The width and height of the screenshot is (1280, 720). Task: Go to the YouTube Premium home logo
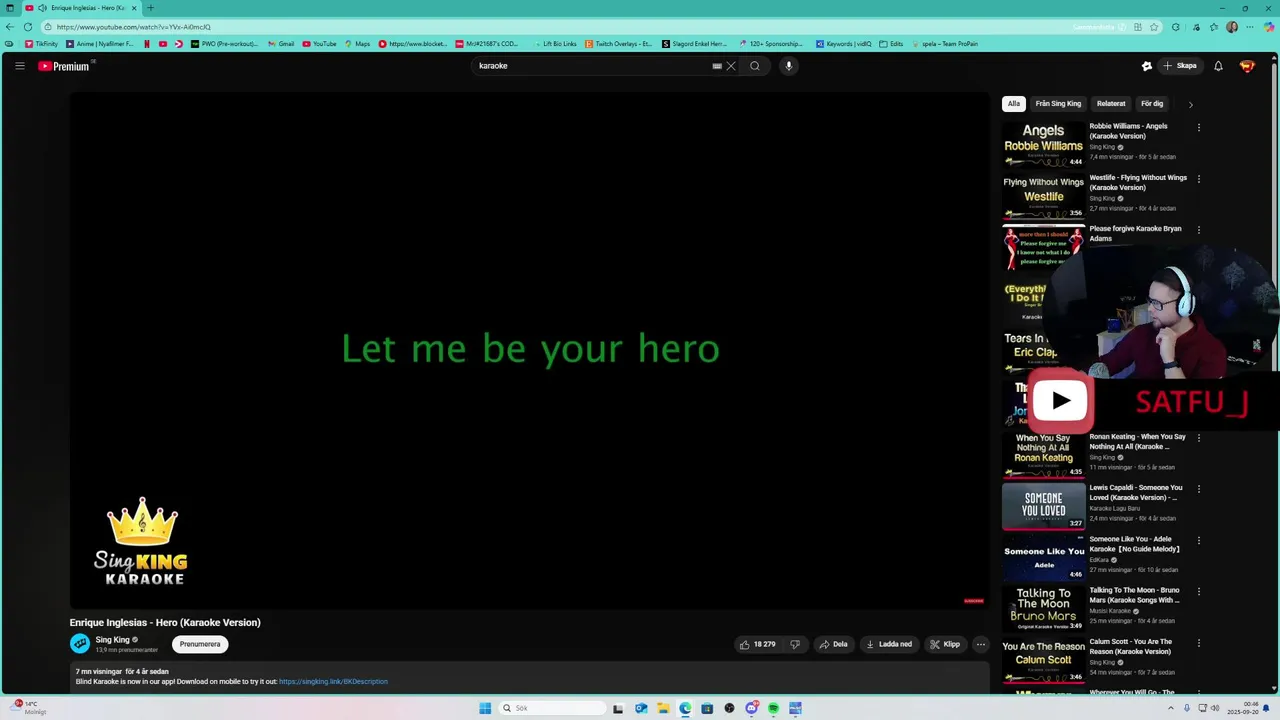coord(66,66)
